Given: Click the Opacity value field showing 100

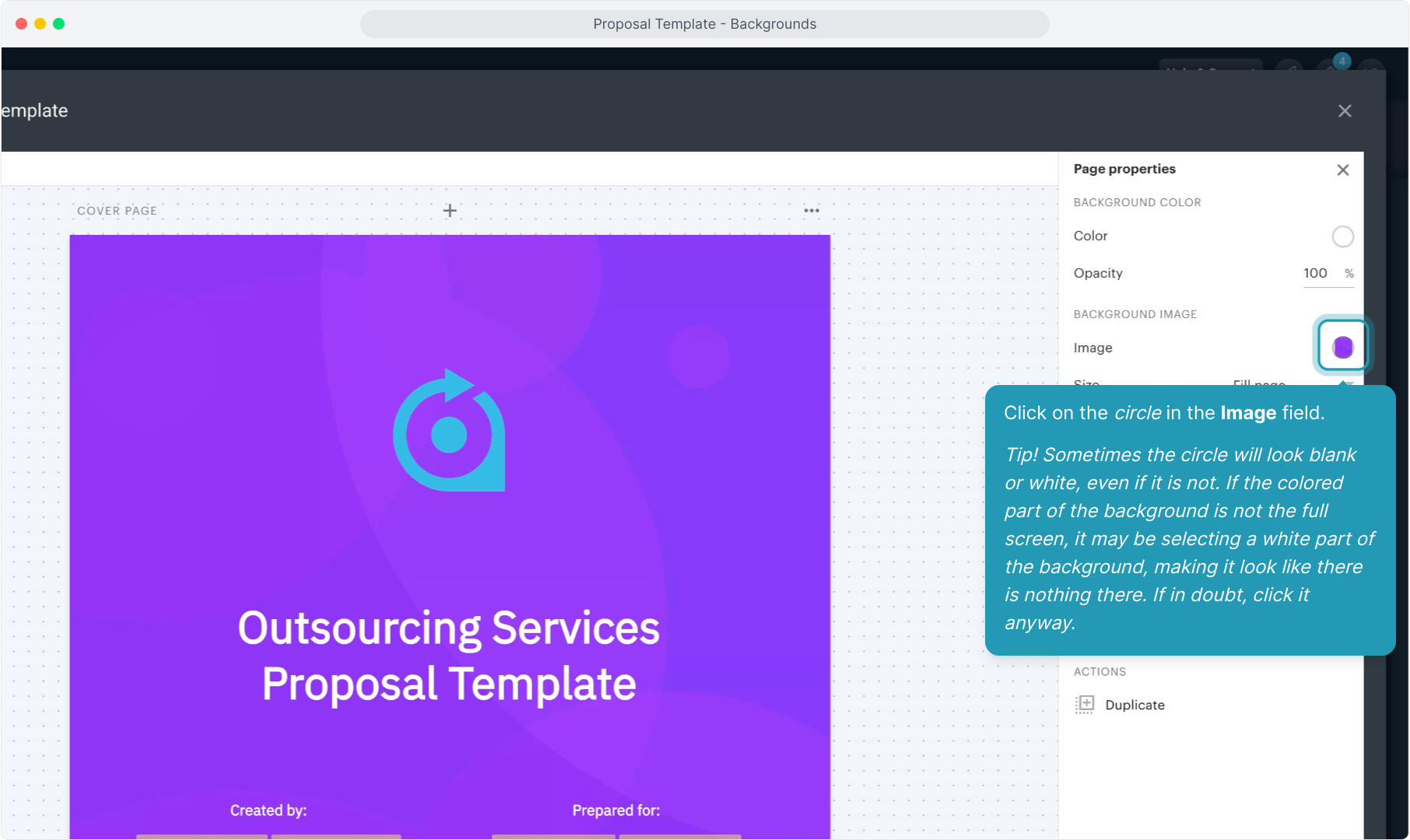Looking at the screenshot, I should pyautogui.click(x=1316, y=273).
